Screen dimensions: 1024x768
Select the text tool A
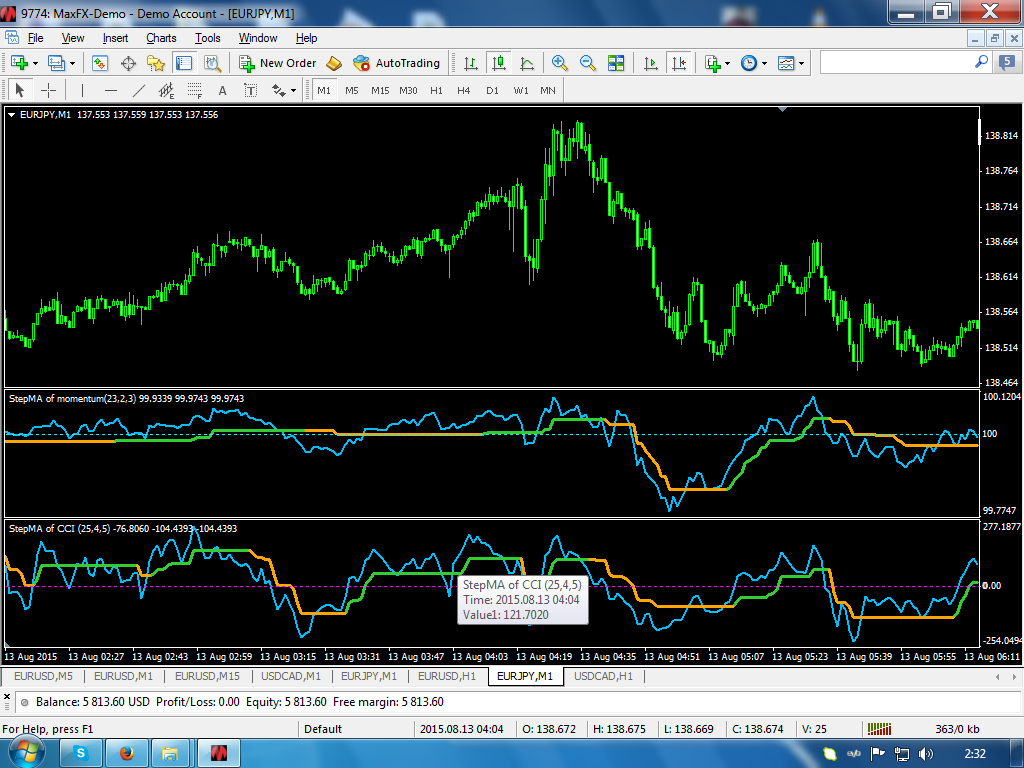coord(223,90)
